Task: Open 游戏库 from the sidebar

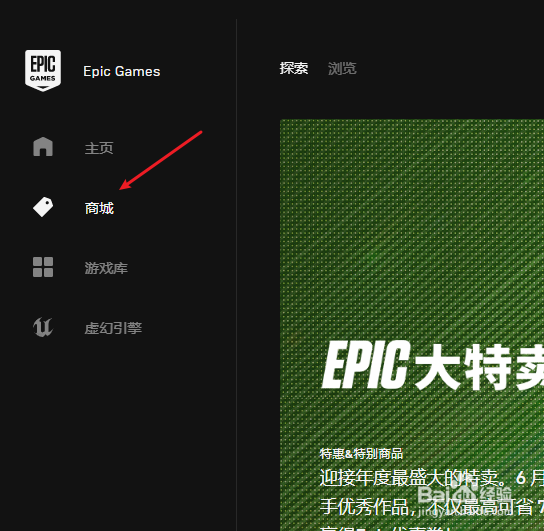Action: (106, 268)
